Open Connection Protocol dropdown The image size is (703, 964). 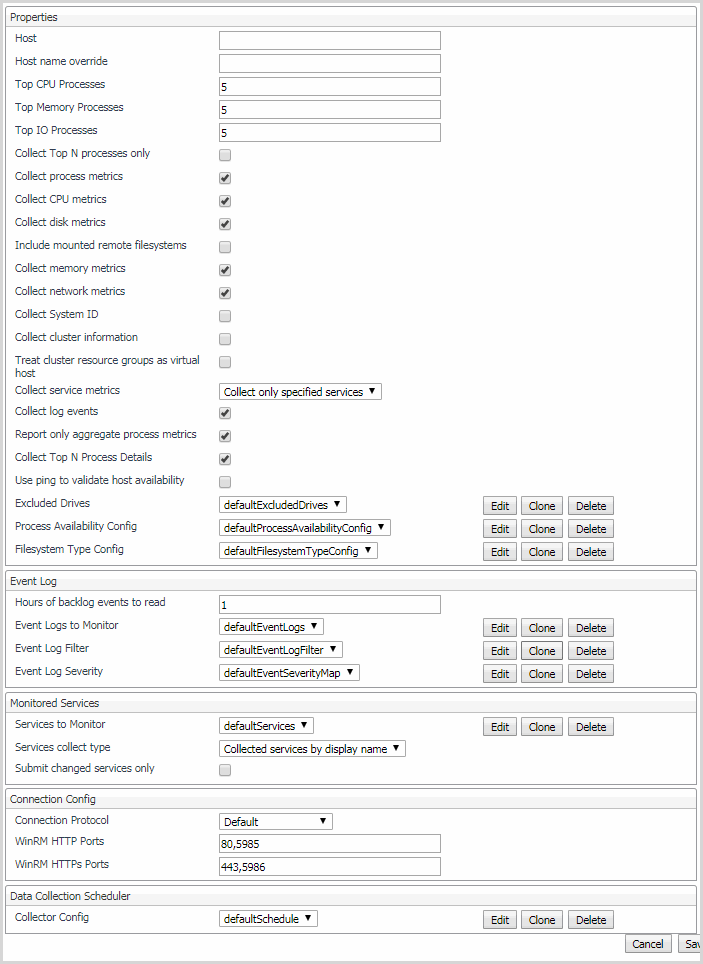[x=276, y=822]
